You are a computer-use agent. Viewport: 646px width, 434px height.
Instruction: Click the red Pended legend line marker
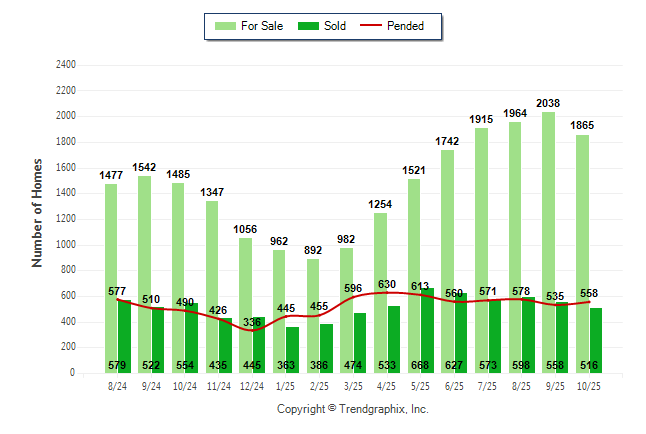378,26
